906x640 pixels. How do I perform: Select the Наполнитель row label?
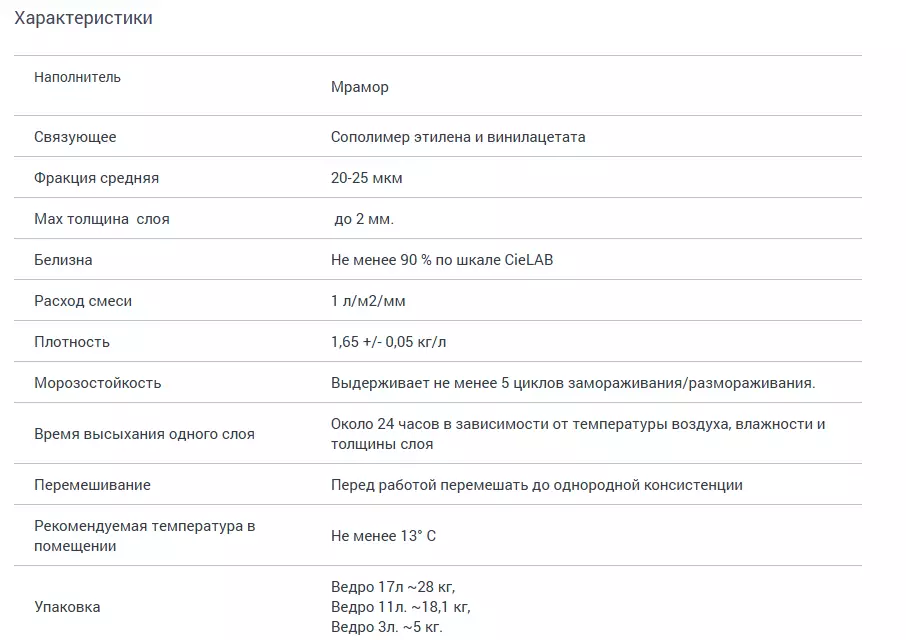77,77
